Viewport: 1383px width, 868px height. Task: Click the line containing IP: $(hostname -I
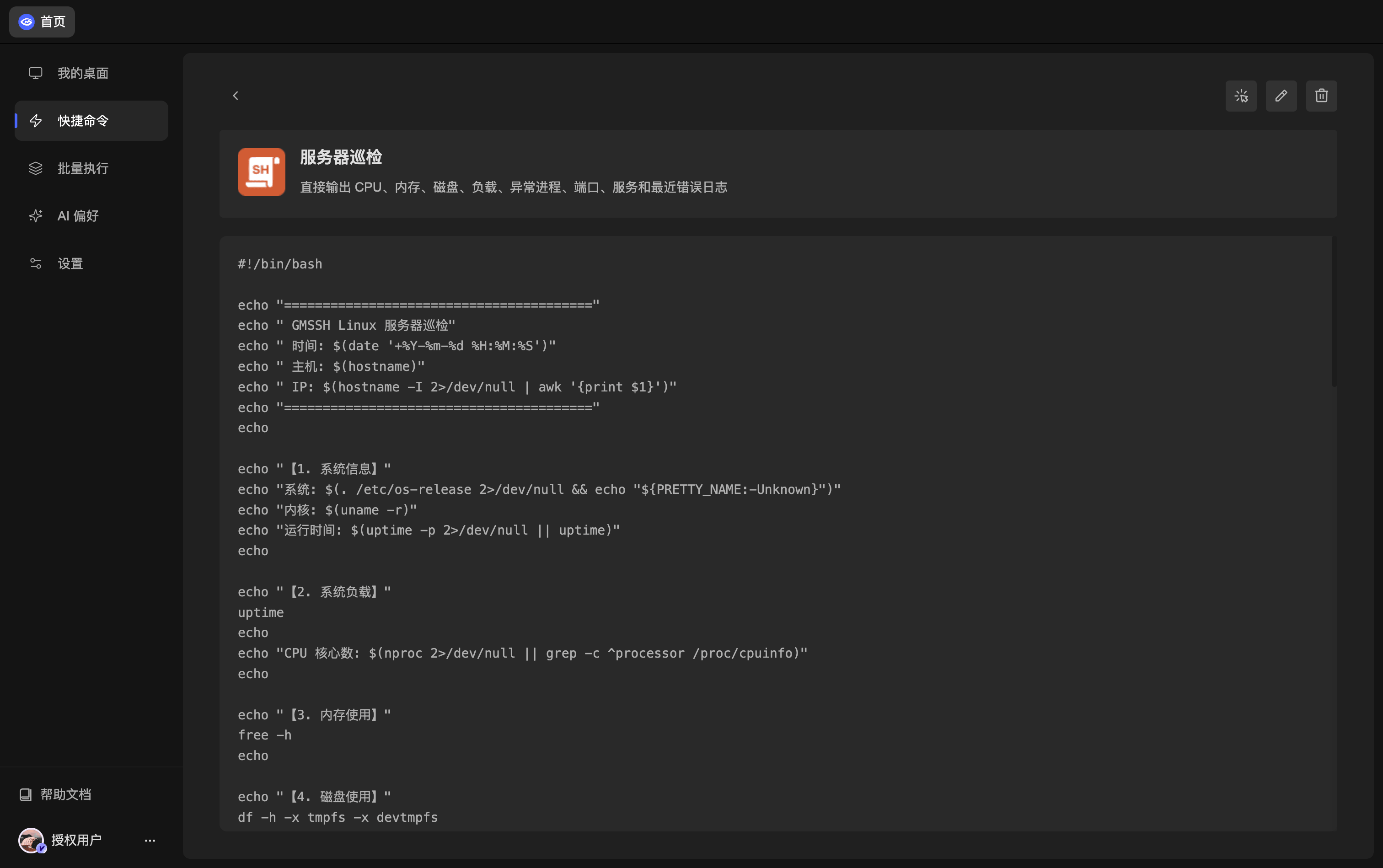[x=457, y=387]
